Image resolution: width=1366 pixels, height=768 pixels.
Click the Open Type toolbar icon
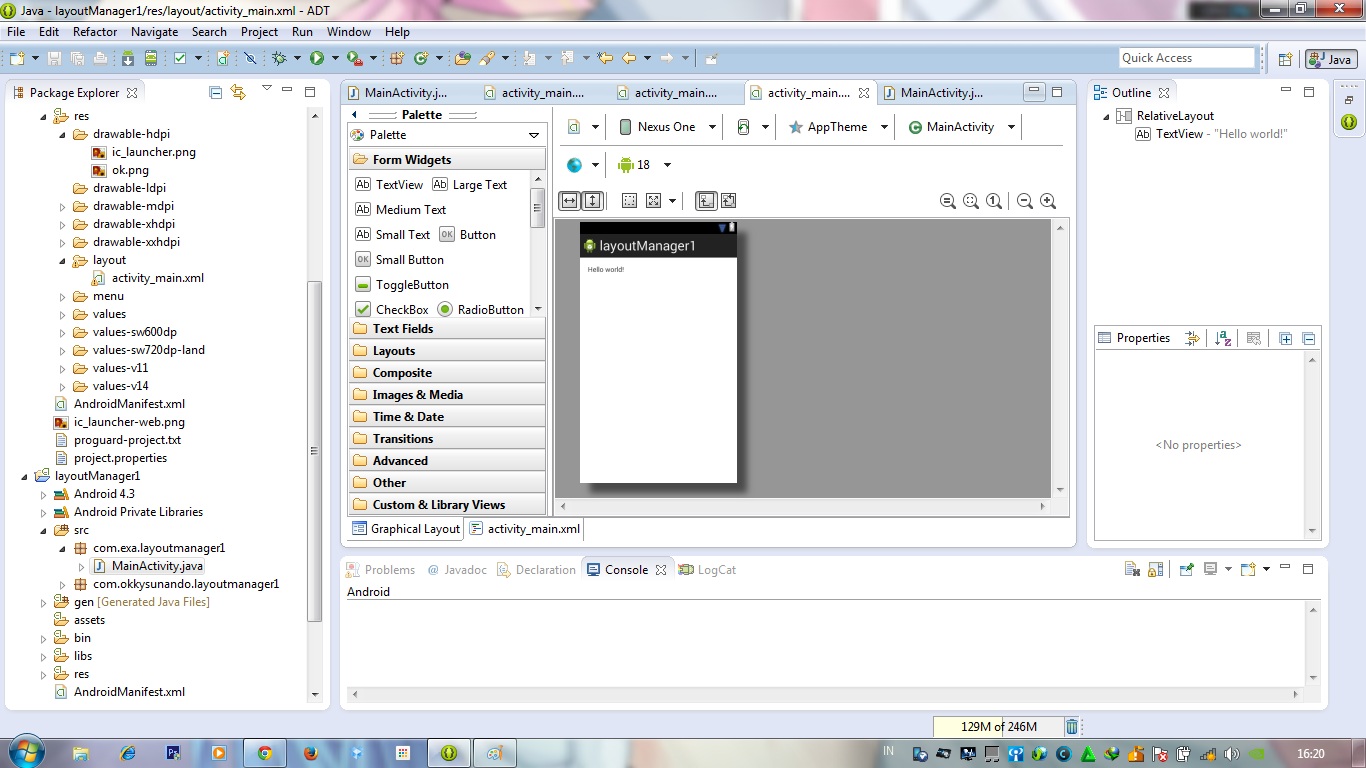click(x=462, y=58)
